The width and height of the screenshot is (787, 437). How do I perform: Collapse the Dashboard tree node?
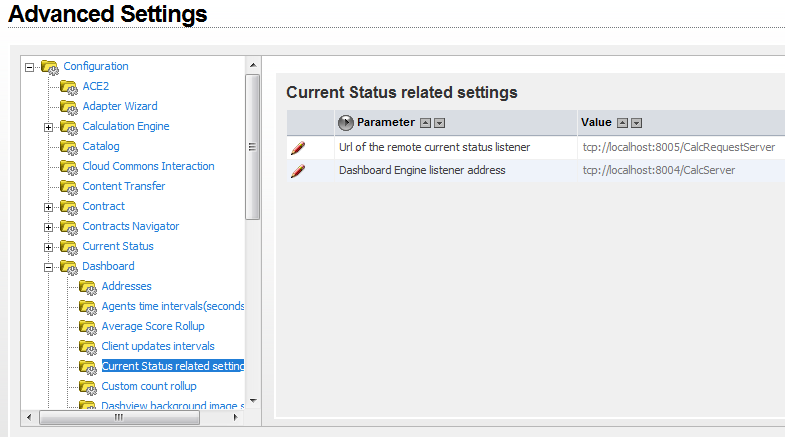click(49, 267)
